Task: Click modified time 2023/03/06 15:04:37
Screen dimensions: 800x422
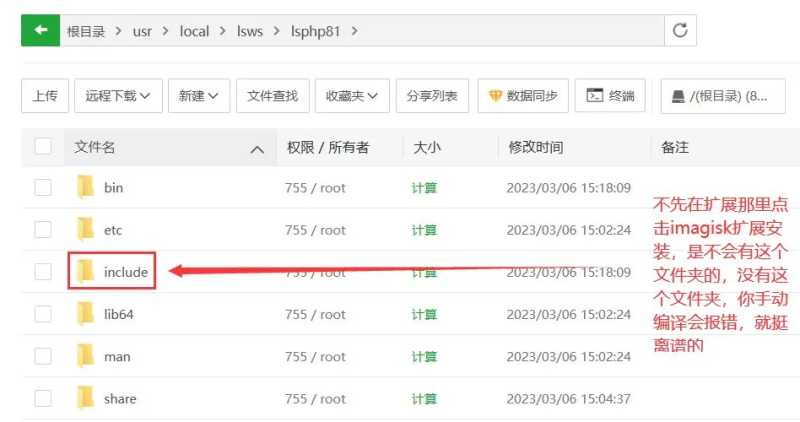Action: tap(568, 399)
